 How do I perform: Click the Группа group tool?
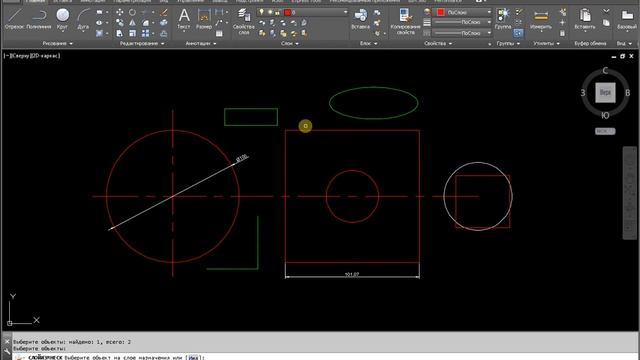pos(503,19)
